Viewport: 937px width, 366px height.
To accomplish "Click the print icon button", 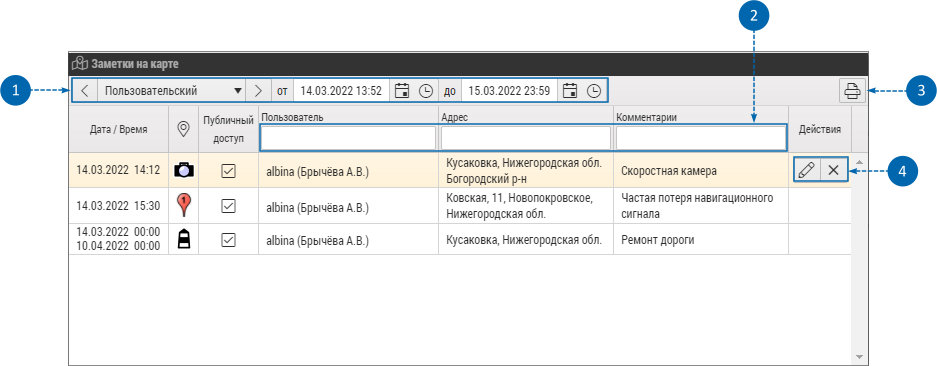I will click(x=852, y=91).
